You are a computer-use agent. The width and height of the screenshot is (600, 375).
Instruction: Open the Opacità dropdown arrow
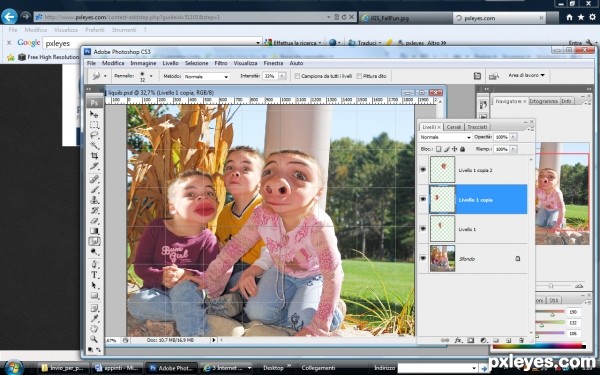513,137
